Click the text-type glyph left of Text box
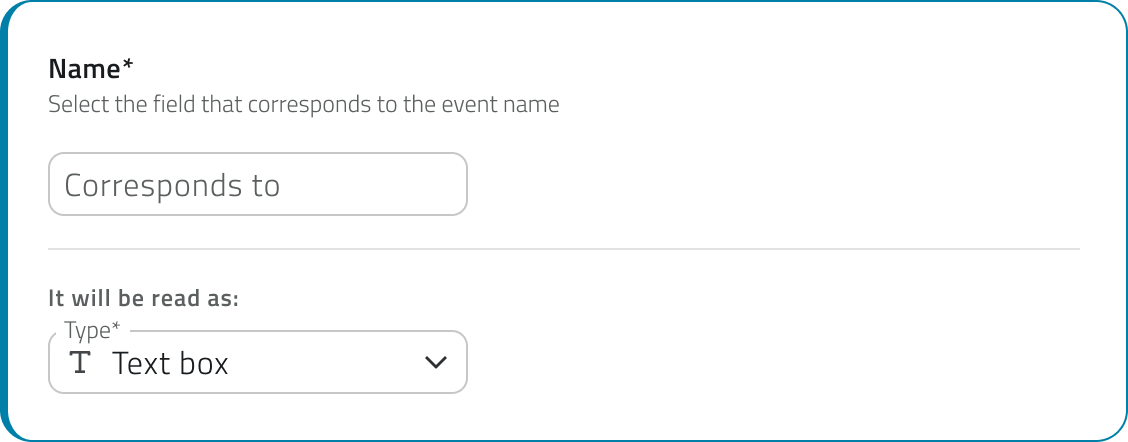The height and width of the screenshot is (442, 1128). [81, 362]
